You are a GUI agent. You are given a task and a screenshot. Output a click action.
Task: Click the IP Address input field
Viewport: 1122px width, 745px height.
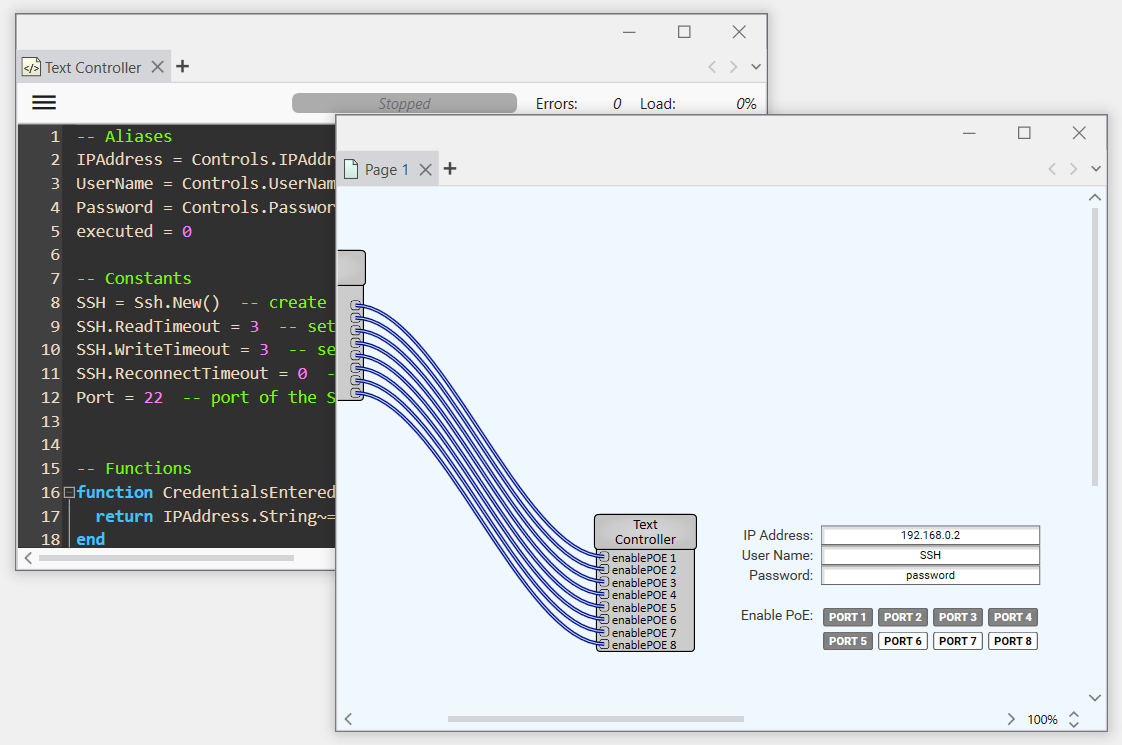(x=930, y=535)
